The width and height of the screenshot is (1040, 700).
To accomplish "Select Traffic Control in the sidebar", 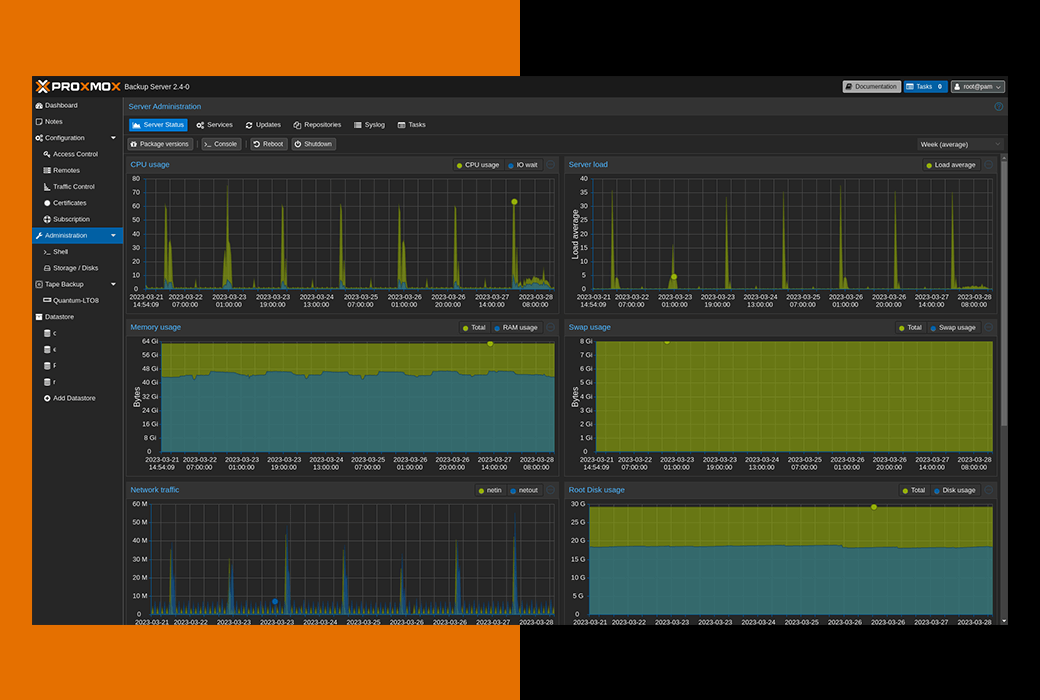I will coord(73,187).
